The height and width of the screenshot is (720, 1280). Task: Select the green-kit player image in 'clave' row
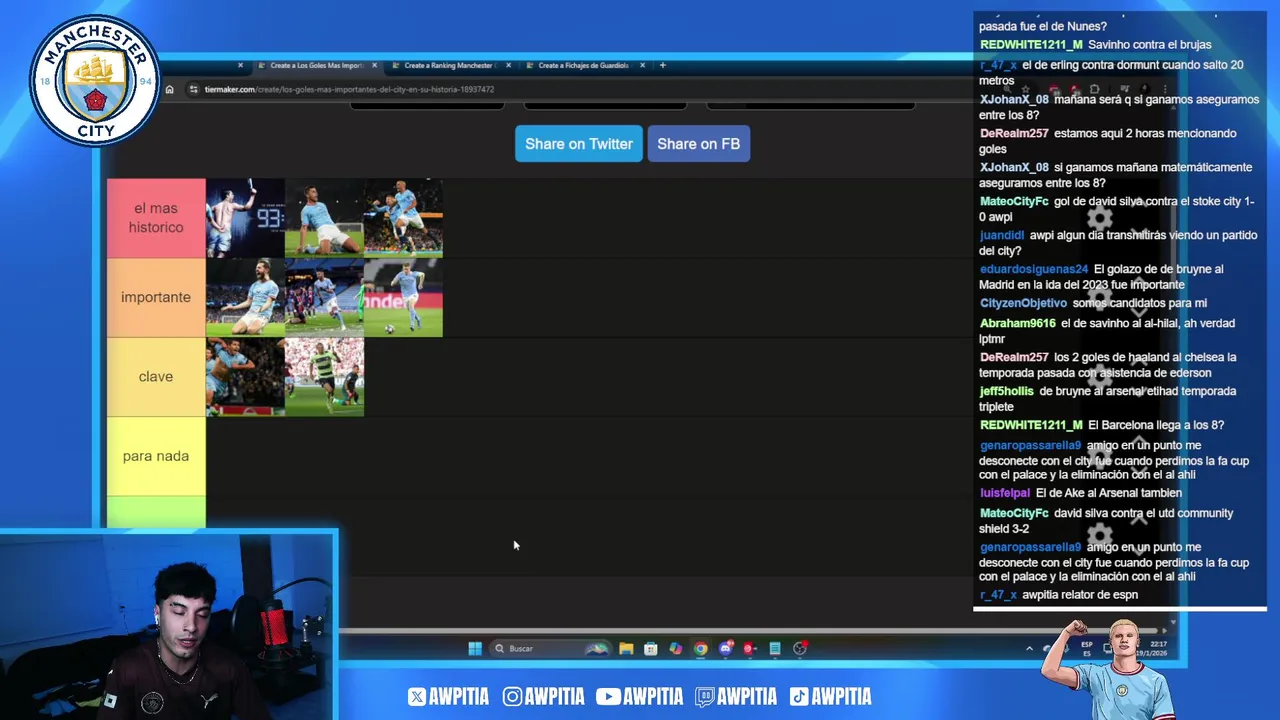point(324,376)
